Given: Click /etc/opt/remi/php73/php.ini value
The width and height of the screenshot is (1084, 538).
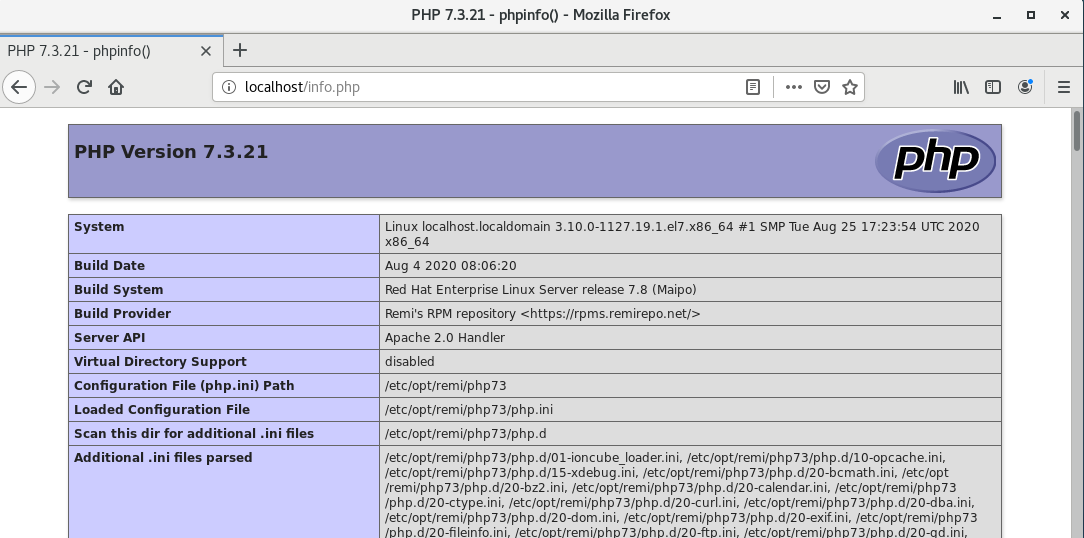Looking at the screenshot, I should pyautogui.click(x=469, y=410).
